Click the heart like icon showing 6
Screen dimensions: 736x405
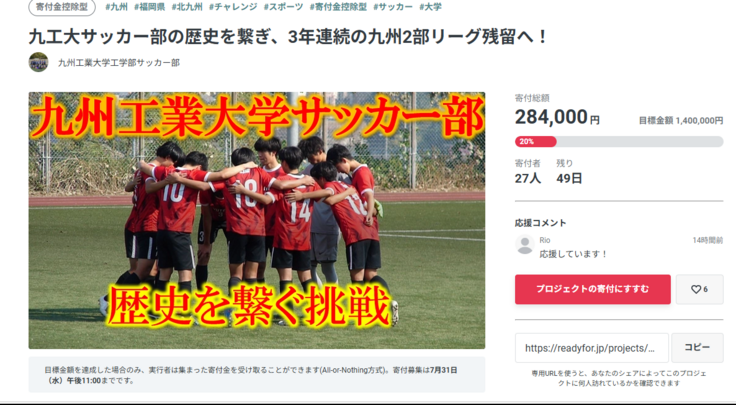699,290
